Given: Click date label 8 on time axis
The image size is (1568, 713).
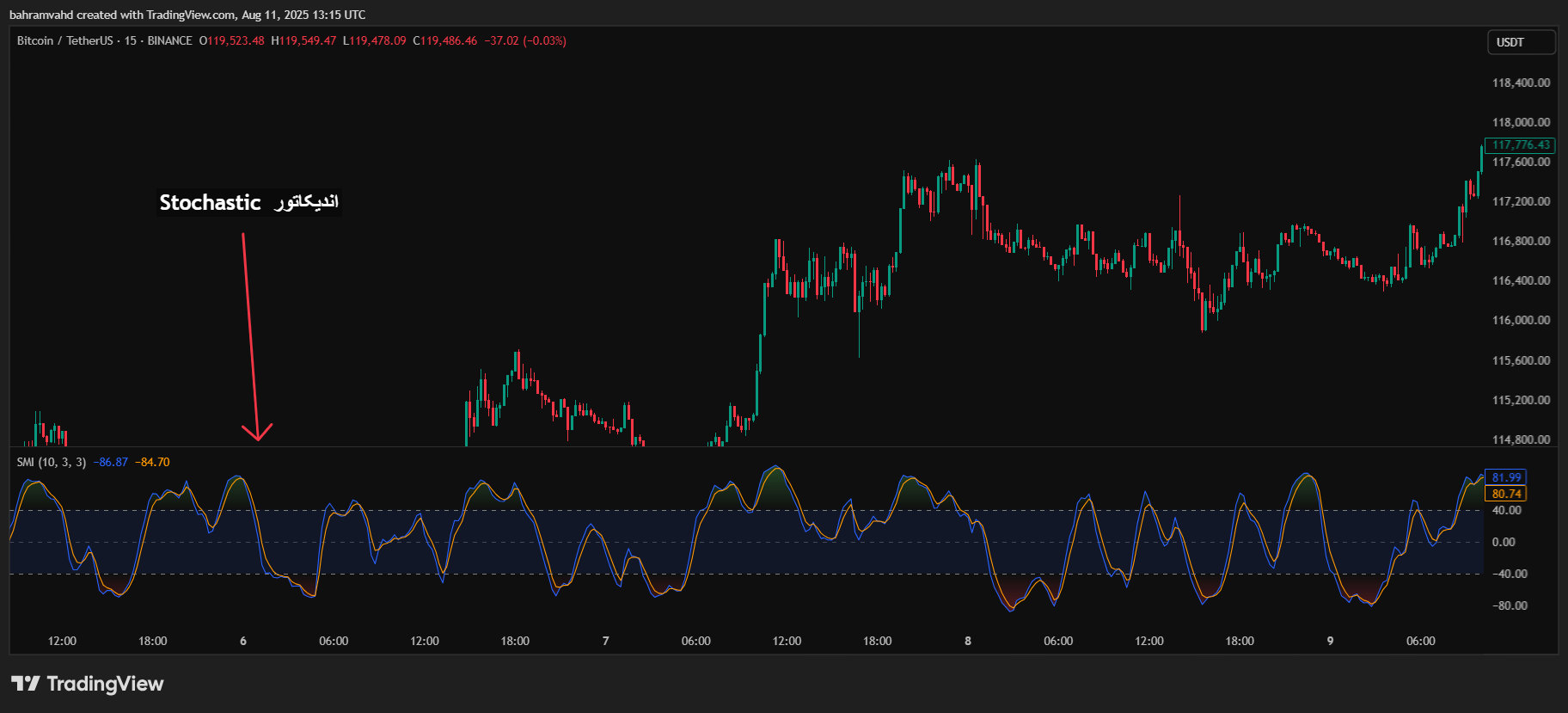Looking at the screenshot, I should pos(968,642).
